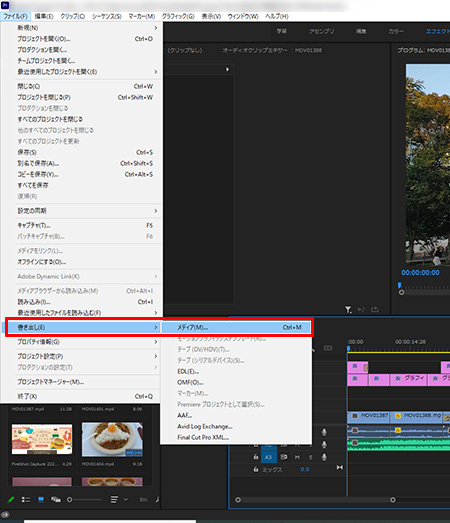The height and width of the screenshot is (523, 450).
Task: Toggle A3 track targeting button
Action: coord(269,457)
